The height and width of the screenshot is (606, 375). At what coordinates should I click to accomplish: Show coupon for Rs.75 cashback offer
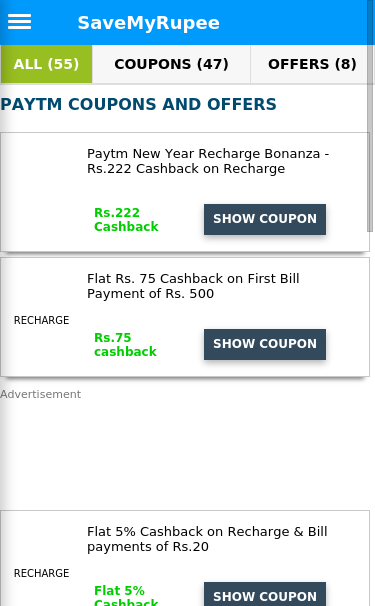[x=265, y=344]
